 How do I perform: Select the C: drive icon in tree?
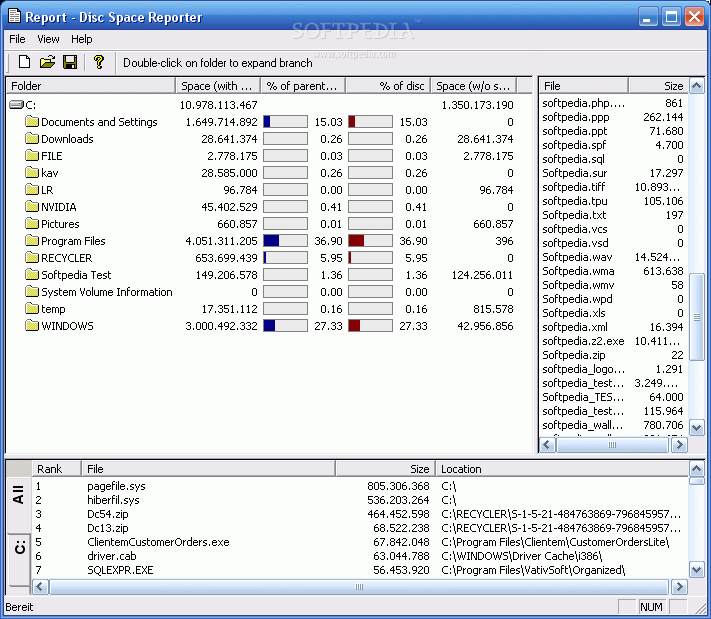pyautogui.click(x=16, y=105)
